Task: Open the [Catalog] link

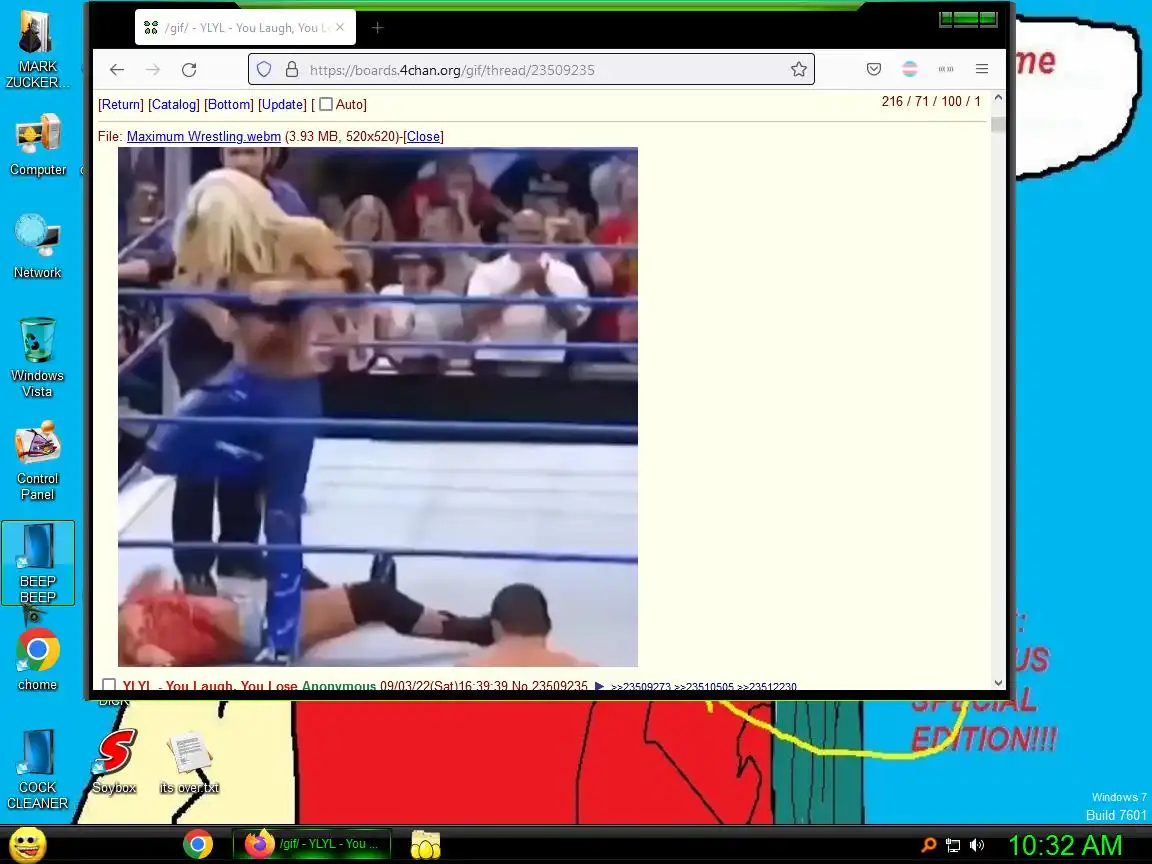Action: click(x=173, y=104)
